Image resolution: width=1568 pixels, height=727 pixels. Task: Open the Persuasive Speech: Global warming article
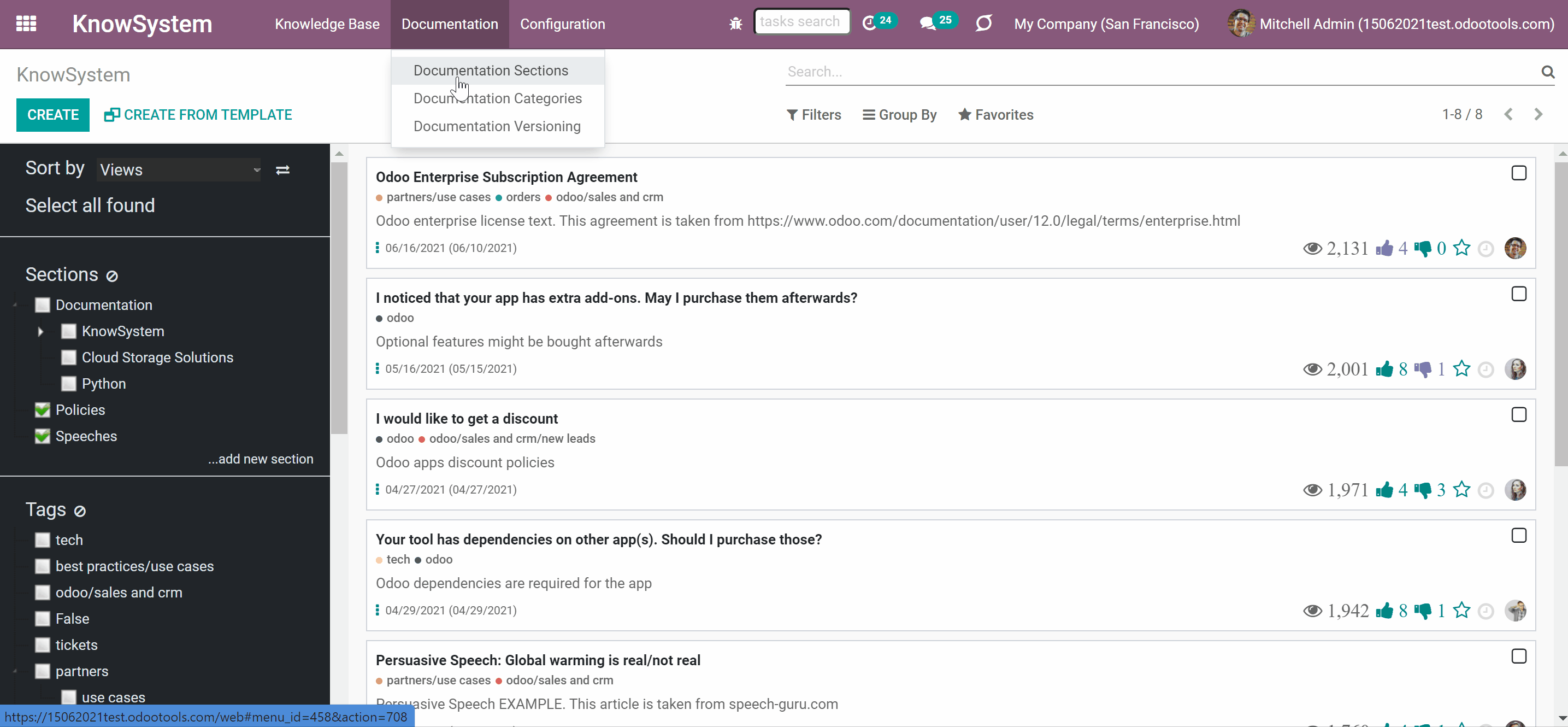tap(538, 660)
